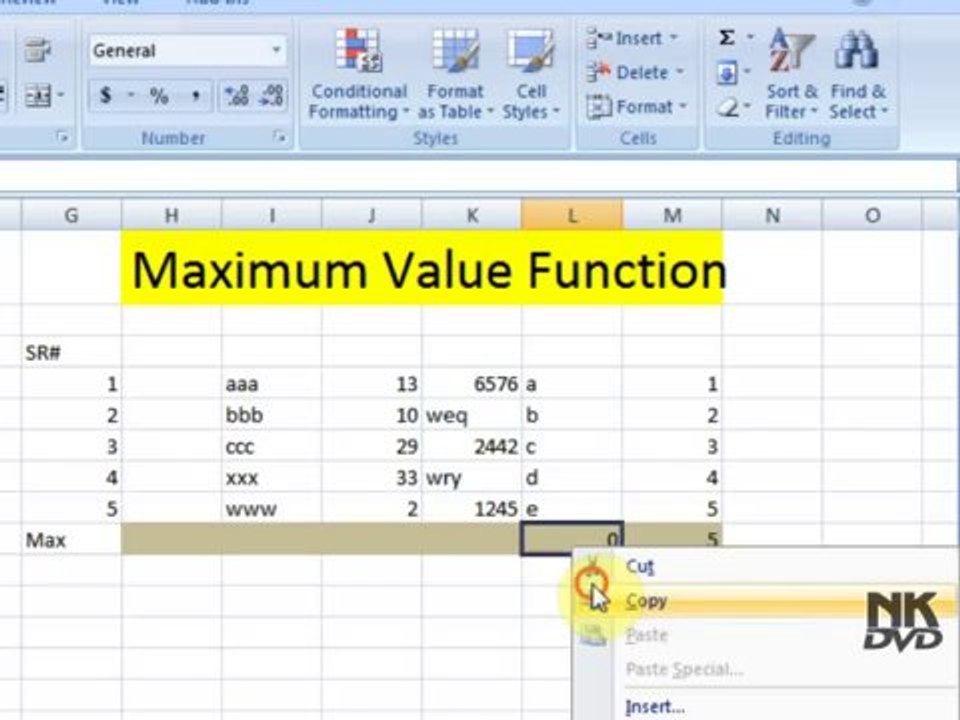Open Cell Styles gallery
Screen dimensions: 960x720
click(531, 75)
